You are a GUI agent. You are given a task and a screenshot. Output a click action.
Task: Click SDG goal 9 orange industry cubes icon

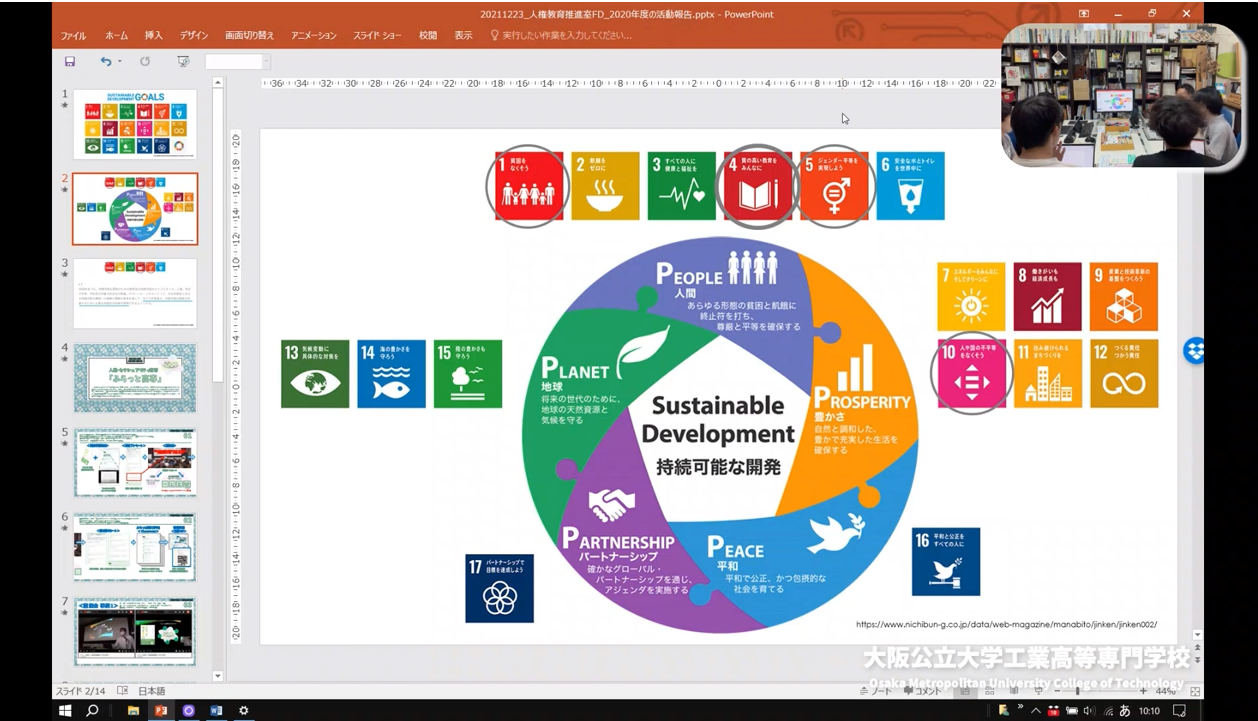[1124, 297]
